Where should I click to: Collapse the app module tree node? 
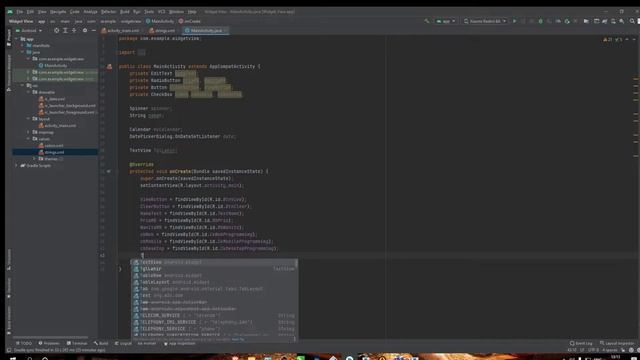(x=17, y=39)
